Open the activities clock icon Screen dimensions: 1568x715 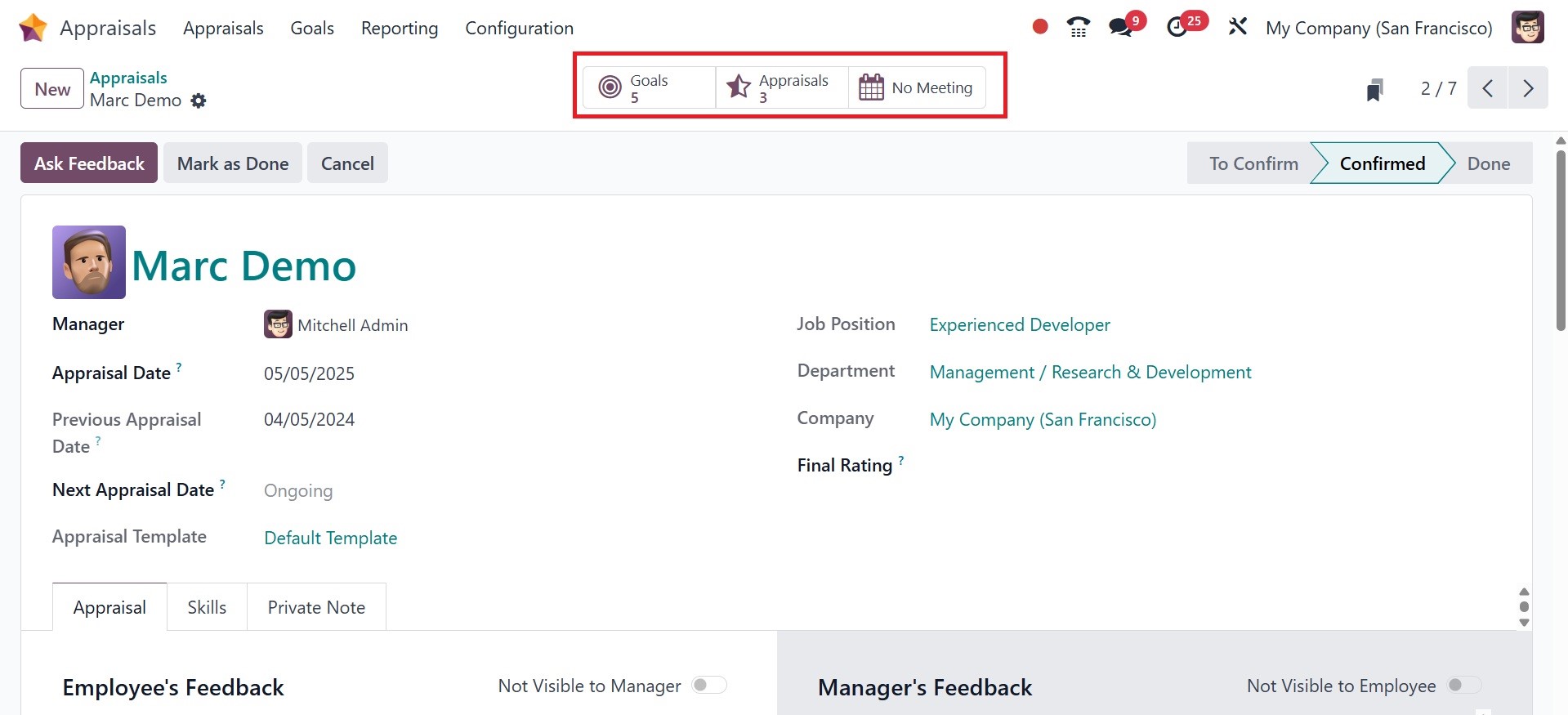pos(1177,27)
